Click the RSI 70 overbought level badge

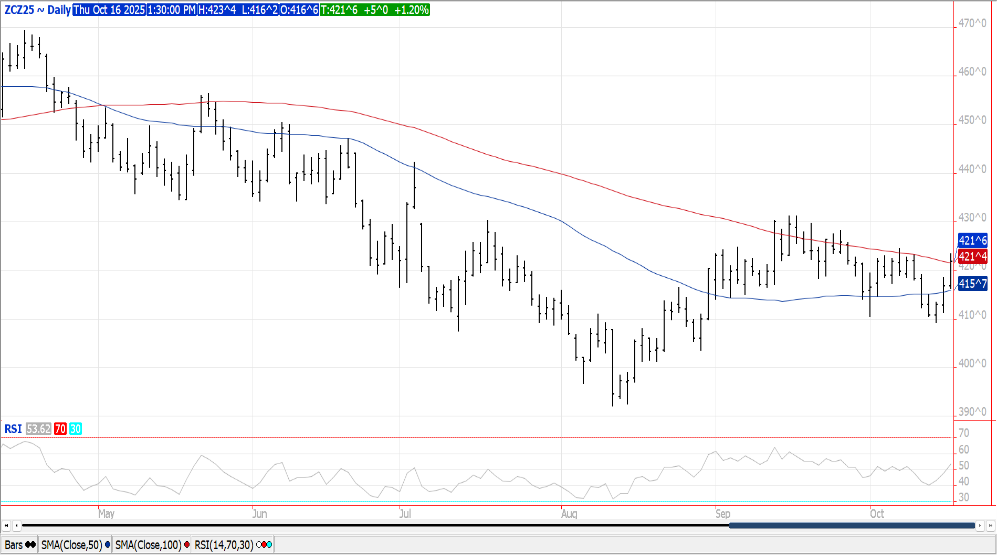(60, 429)
